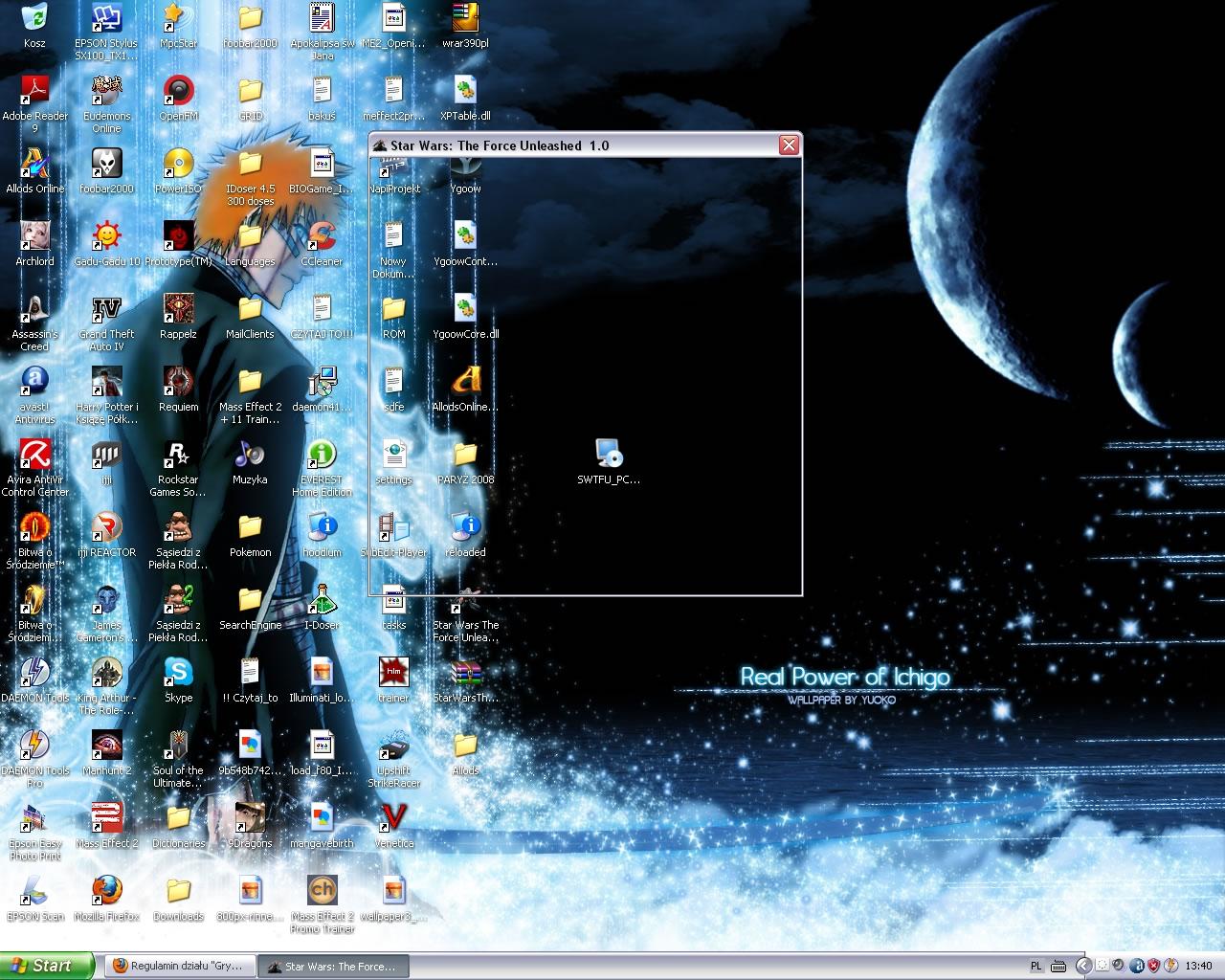Select the XPTable.dll file icon

465,99
